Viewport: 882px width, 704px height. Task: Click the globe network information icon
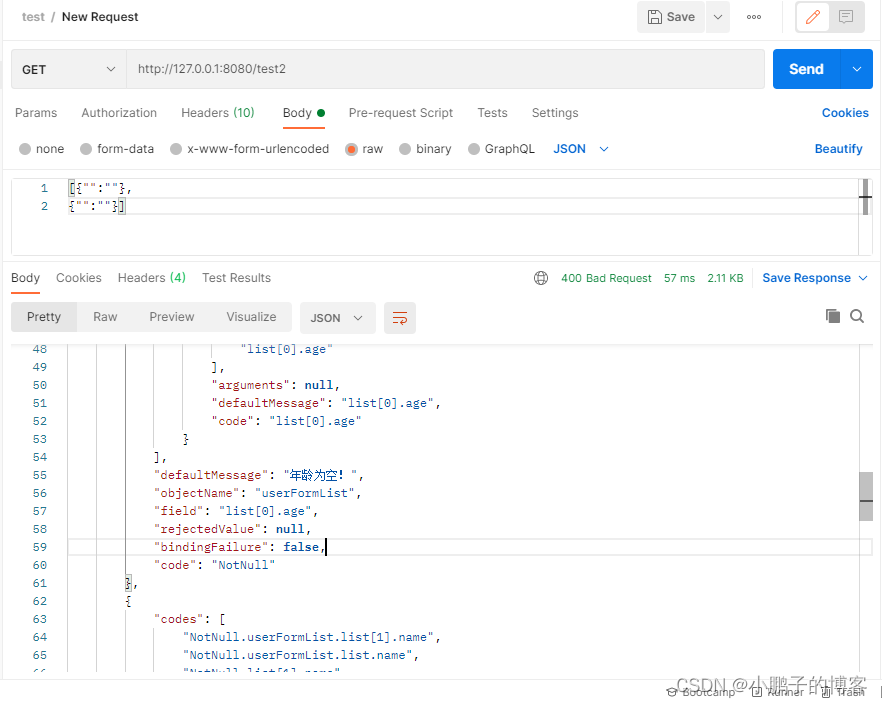tap(541, 278)
